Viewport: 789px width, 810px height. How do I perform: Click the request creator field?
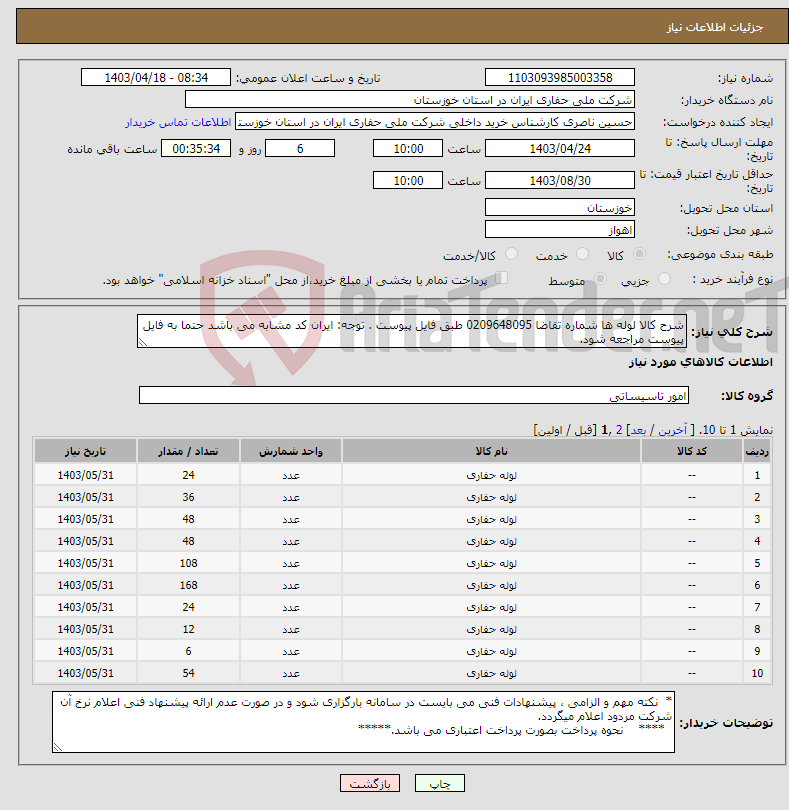point(435,122)
